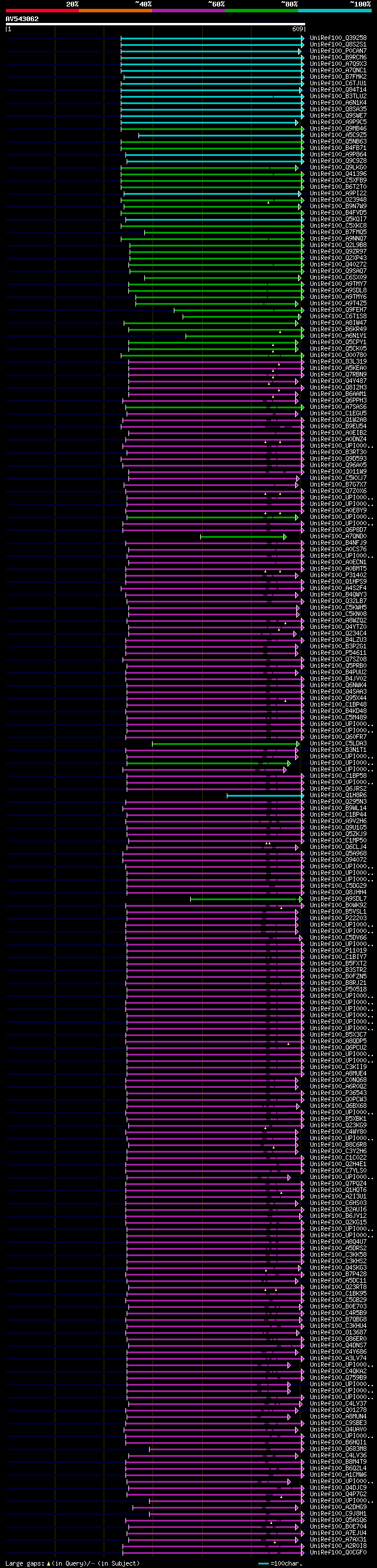Viewport: 377px width, 1568px height.
Task: Click the cyan ~100% identity legend segment
Action: [x=335, y=11]
